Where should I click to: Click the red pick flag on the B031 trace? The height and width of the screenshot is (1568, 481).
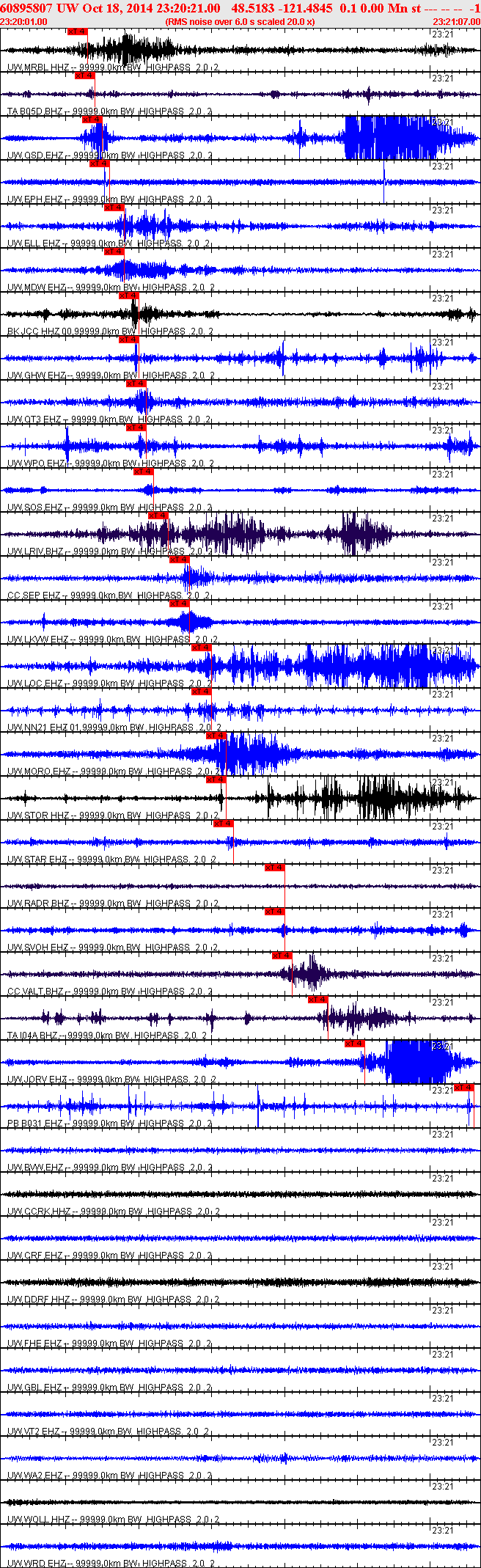click(464, 1088)
